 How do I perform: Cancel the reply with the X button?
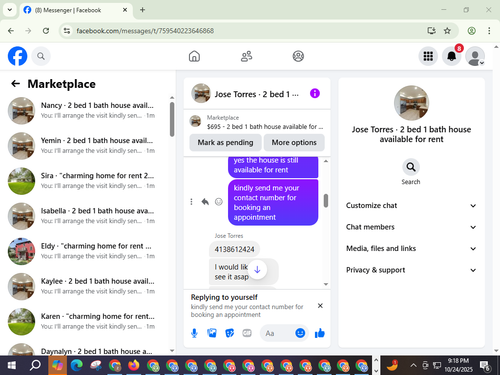point(320,306)
